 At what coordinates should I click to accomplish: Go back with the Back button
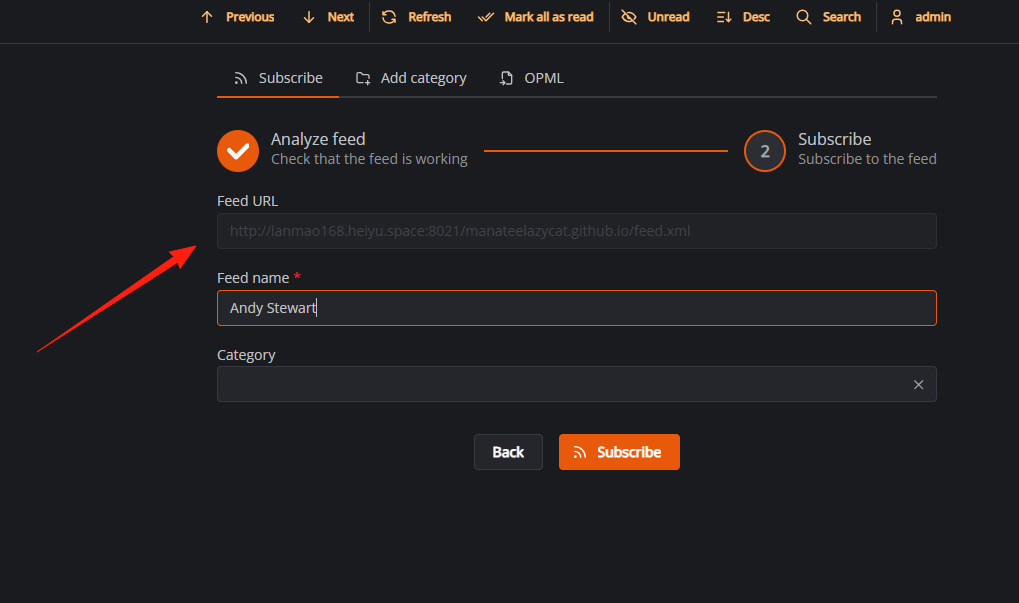point(508,452)
